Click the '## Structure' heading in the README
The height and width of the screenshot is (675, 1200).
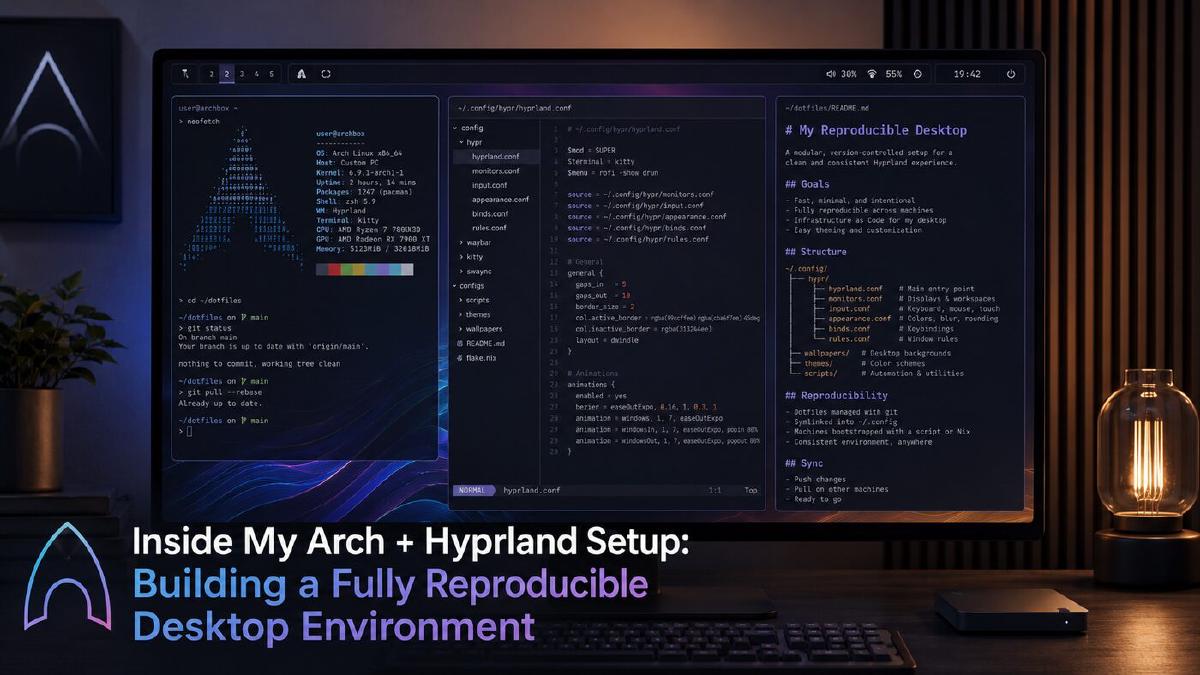coord(816,252)
